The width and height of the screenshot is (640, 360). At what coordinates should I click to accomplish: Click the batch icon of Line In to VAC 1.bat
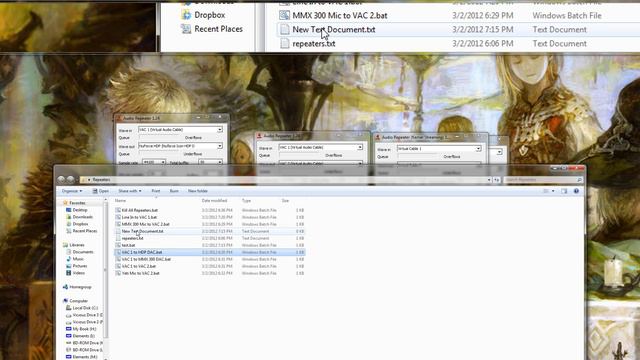coord(118,217)
